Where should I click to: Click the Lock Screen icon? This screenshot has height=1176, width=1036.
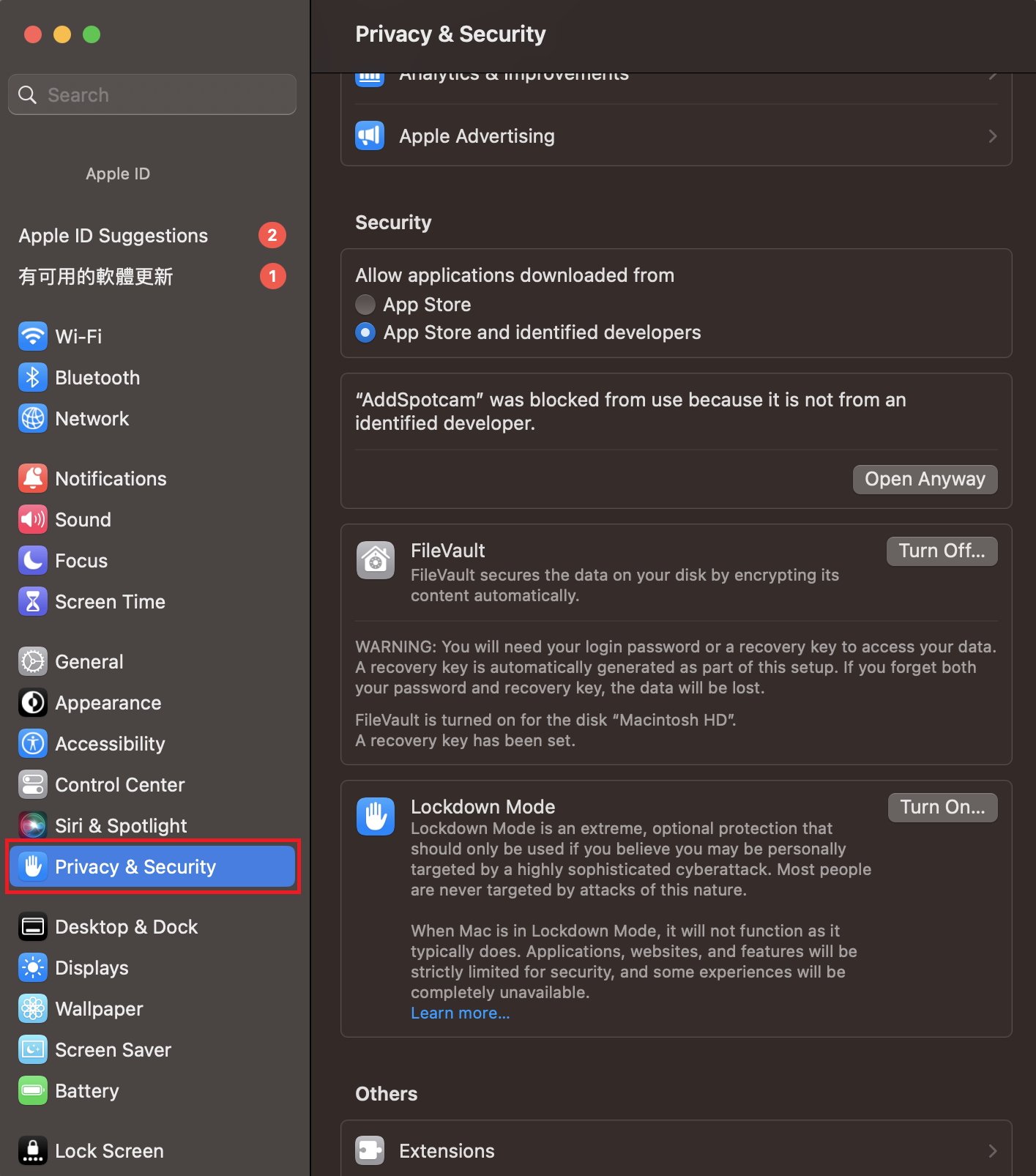click(33, 1151)
